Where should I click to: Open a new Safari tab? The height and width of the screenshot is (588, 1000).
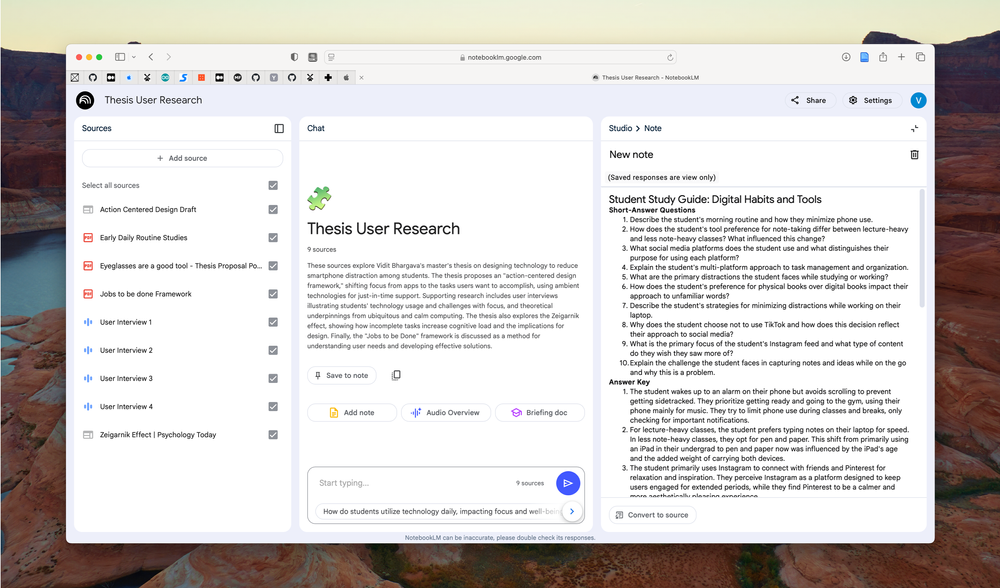901,57
